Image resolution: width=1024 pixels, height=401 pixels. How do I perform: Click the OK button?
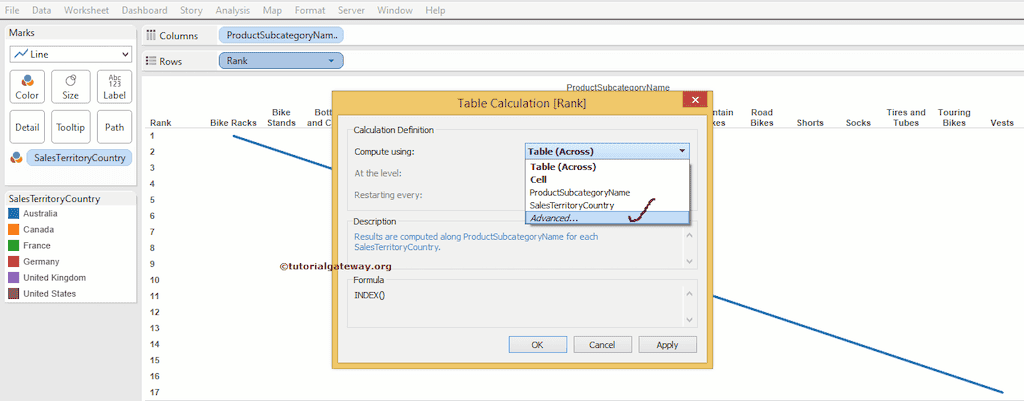(x=537, y=345)
